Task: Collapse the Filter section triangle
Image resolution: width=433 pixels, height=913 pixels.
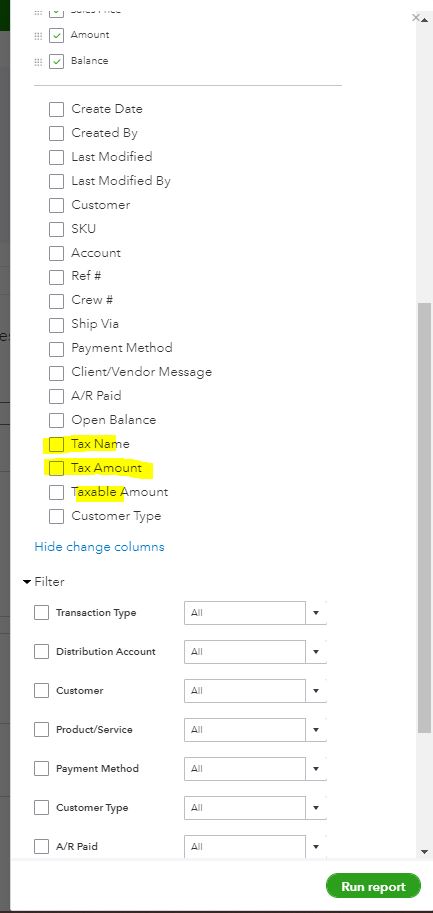Action: [27, 582]
